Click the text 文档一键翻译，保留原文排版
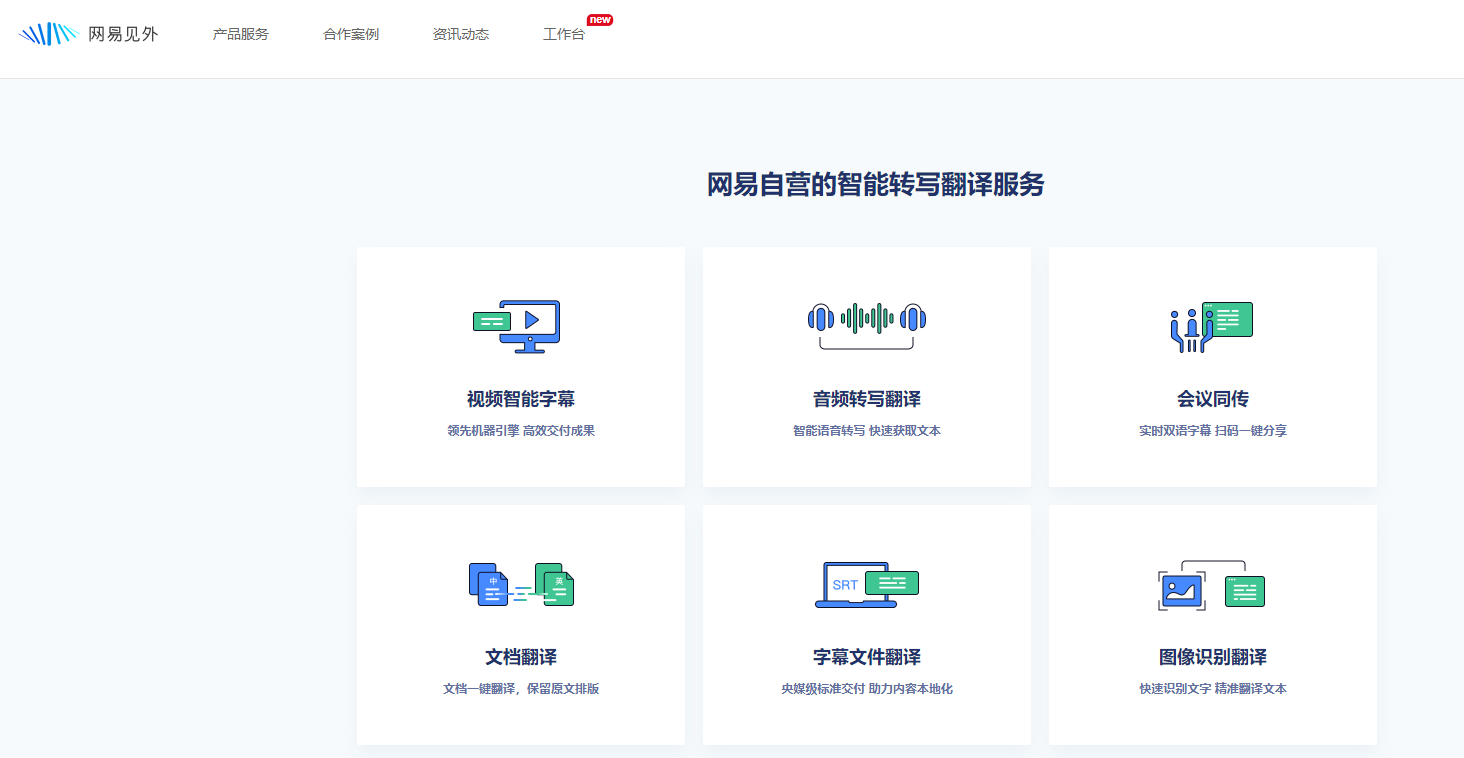The width and height of the screenshot is (1464, 758). pyautogui.click(x=521, y=689)
